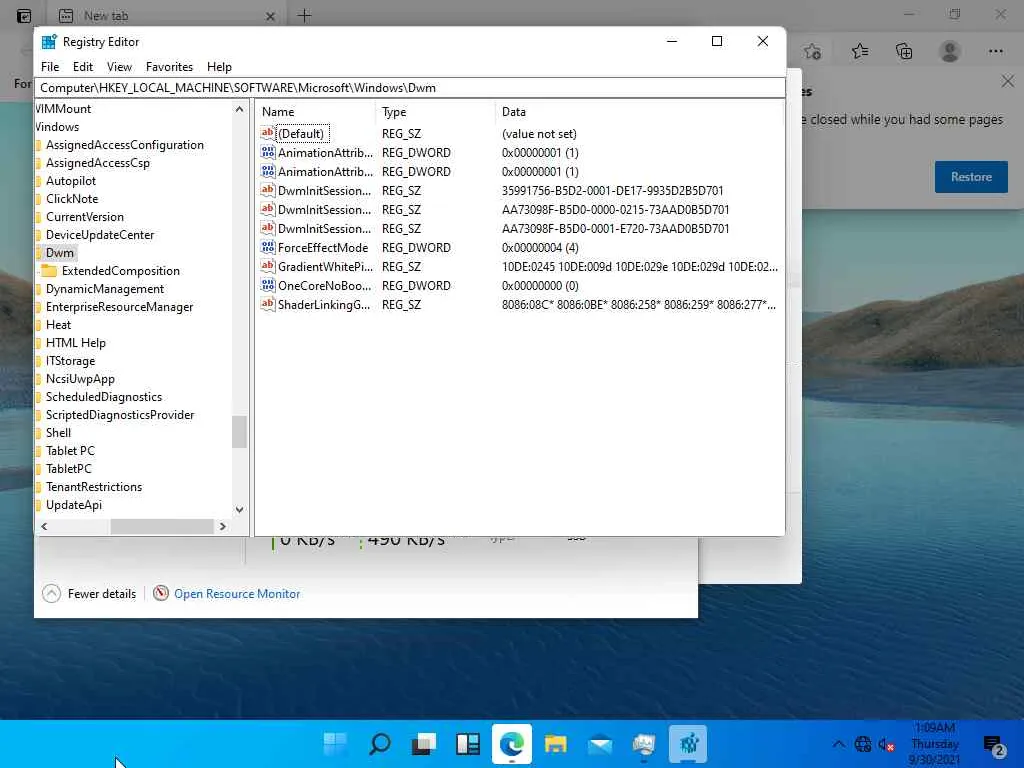Click the tree pane horizontal scrollbar thumb

(161, 526)
